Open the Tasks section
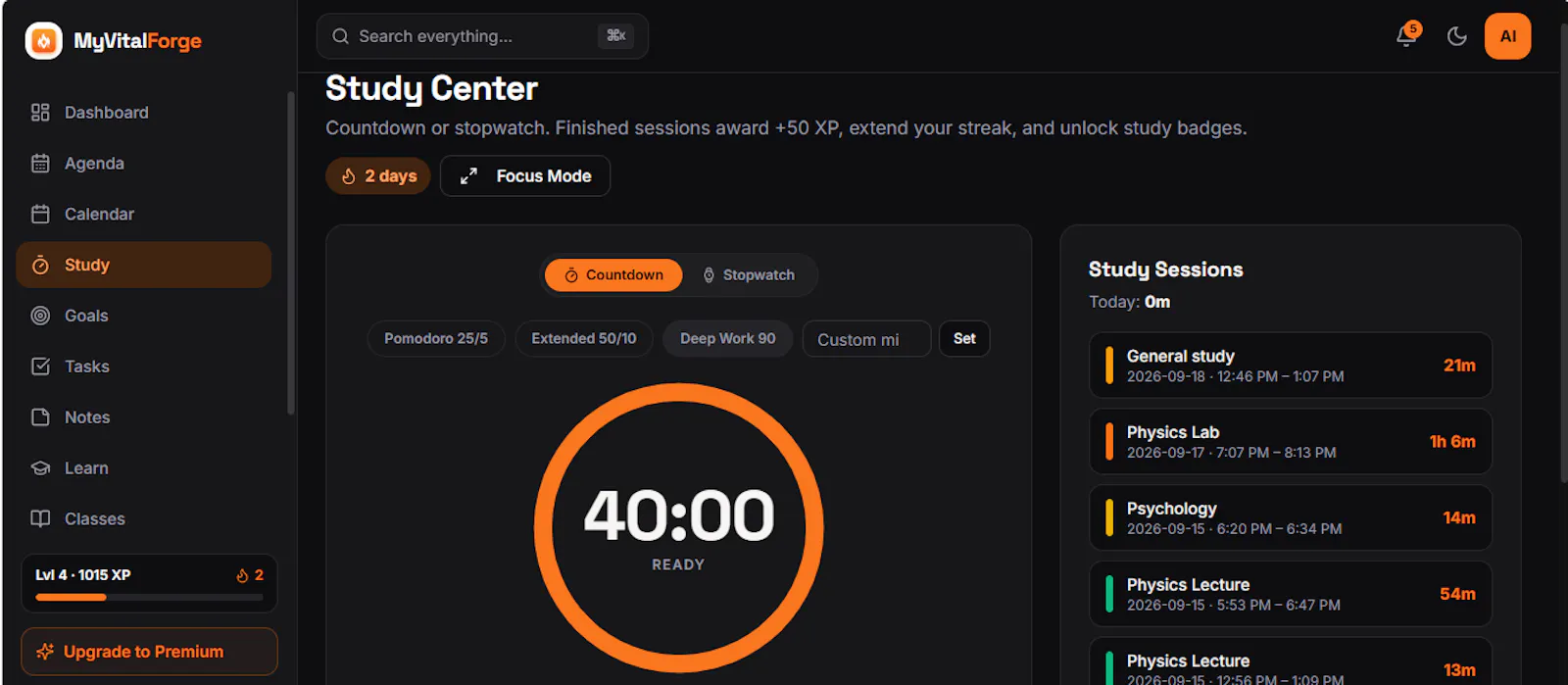 (x=144, y=367)
